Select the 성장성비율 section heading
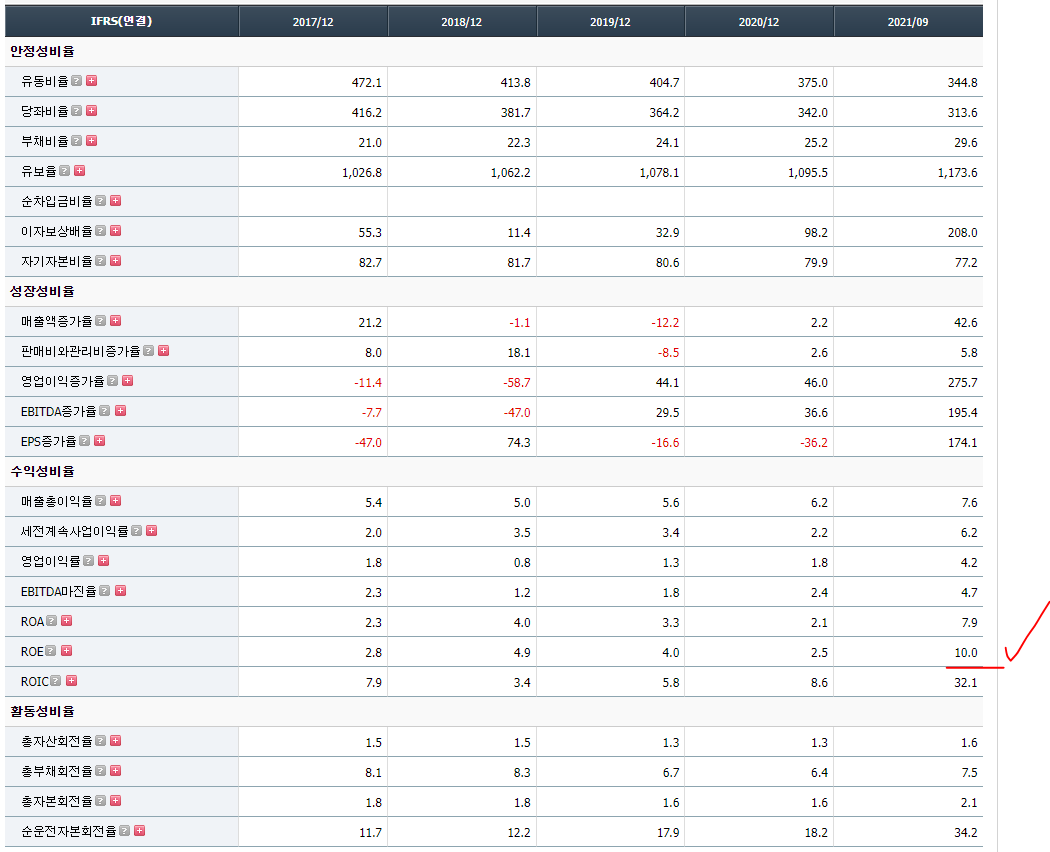The height and width of the screenshot is (852, 1050). (x=42, y=291)
